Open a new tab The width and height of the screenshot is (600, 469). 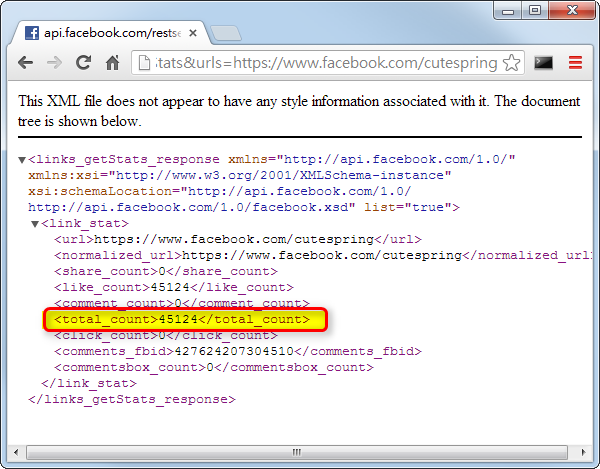[226, 33]
